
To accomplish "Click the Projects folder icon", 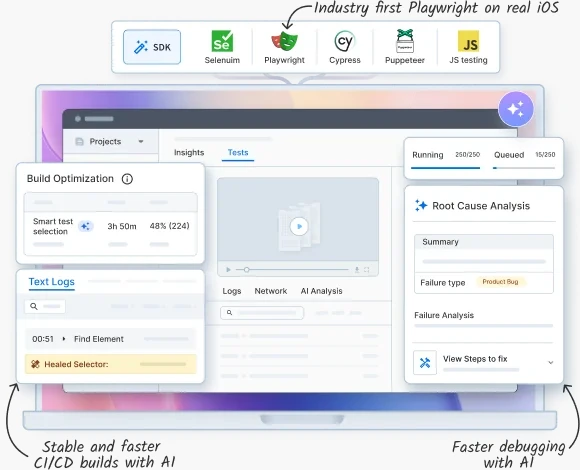I will (x=79, y=142).
